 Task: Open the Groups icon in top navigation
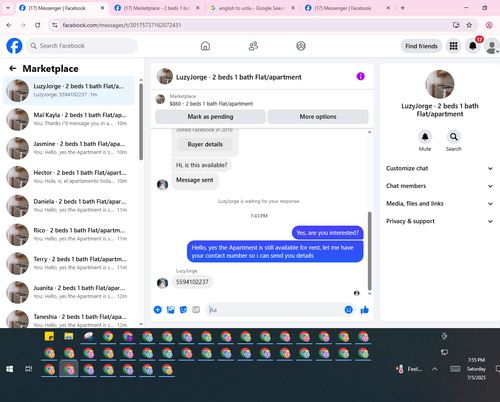tap(301, 46)
